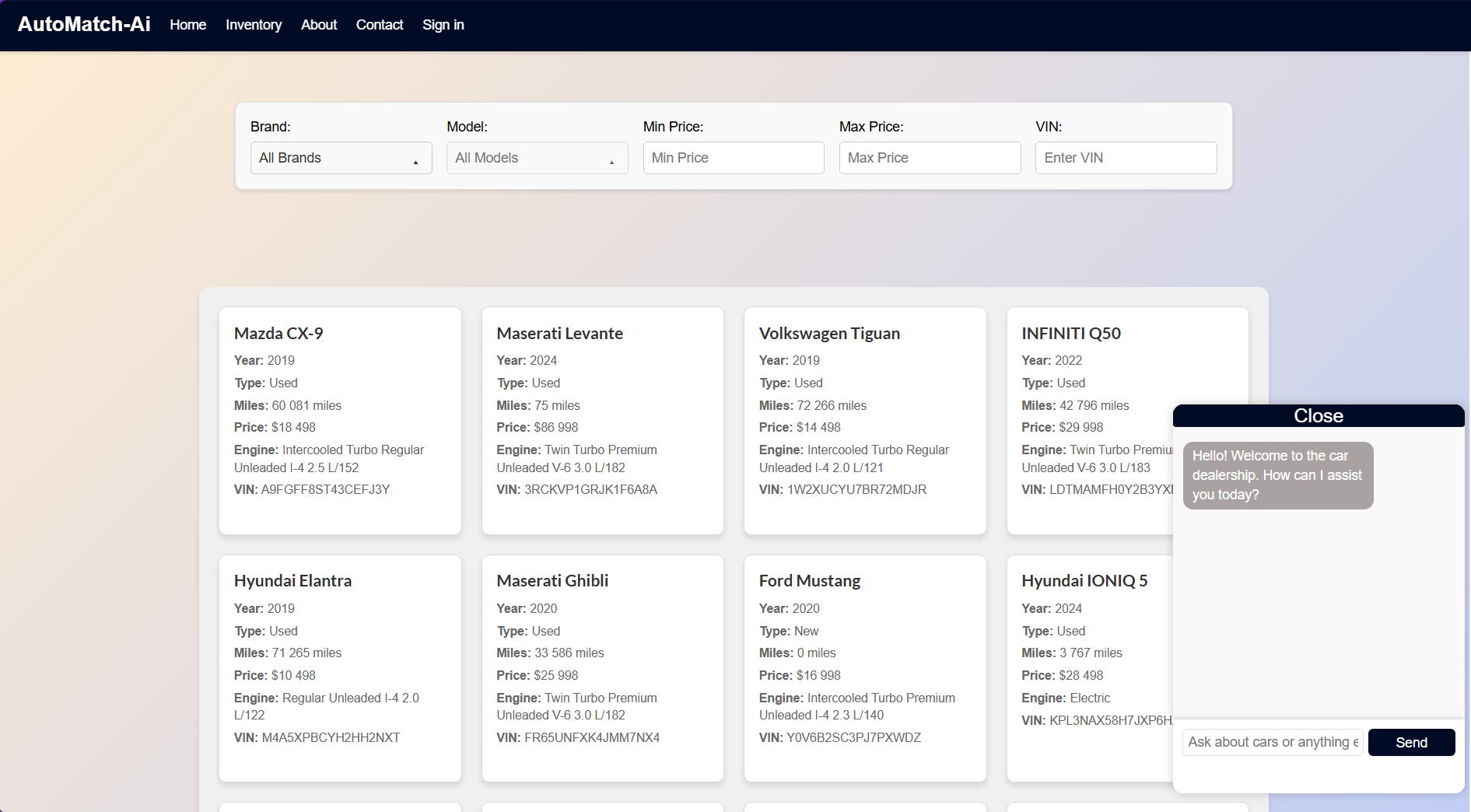Click the $86 998 price on Levante
The image size is (1471, 812).
tap(556, 428)
